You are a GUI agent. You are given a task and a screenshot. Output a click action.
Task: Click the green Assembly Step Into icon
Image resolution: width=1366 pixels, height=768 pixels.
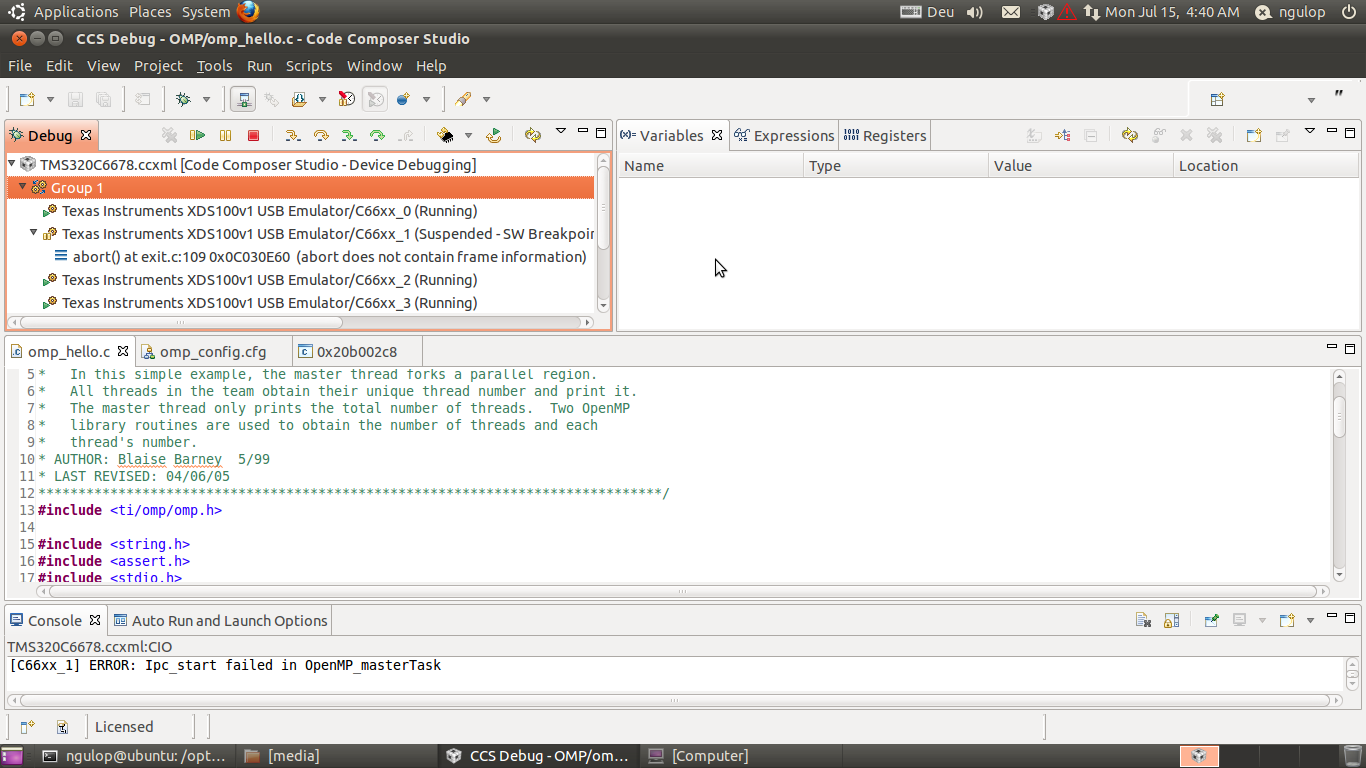click(x=348, y=135)
